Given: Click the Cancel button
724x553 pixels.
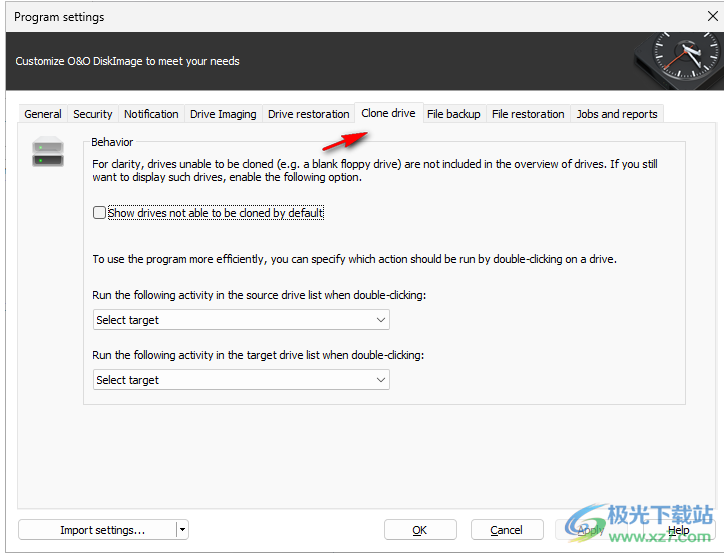Looking at the screenshot, I should click(507, 530).
